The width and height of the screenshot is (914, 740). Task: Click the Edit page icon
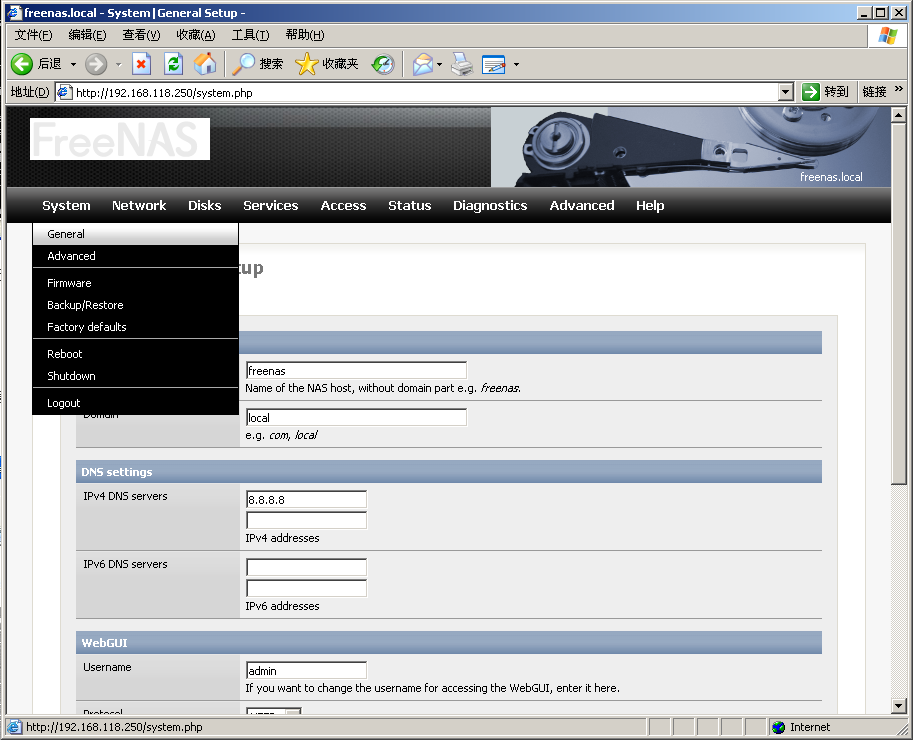pos(494,64)
